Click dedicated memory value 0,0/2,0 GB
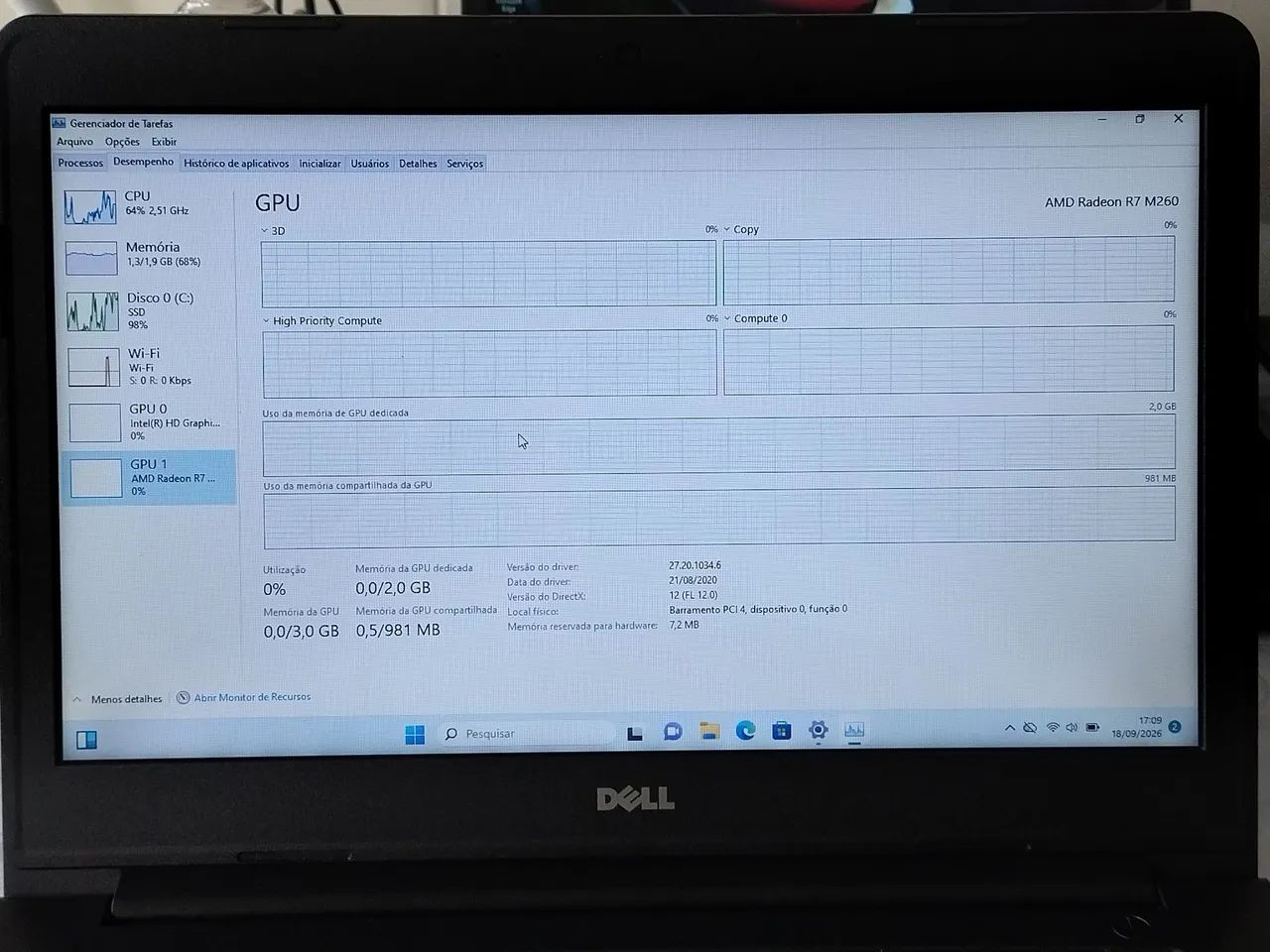Screen dimensions: 1270x952 tap(393, 588)
